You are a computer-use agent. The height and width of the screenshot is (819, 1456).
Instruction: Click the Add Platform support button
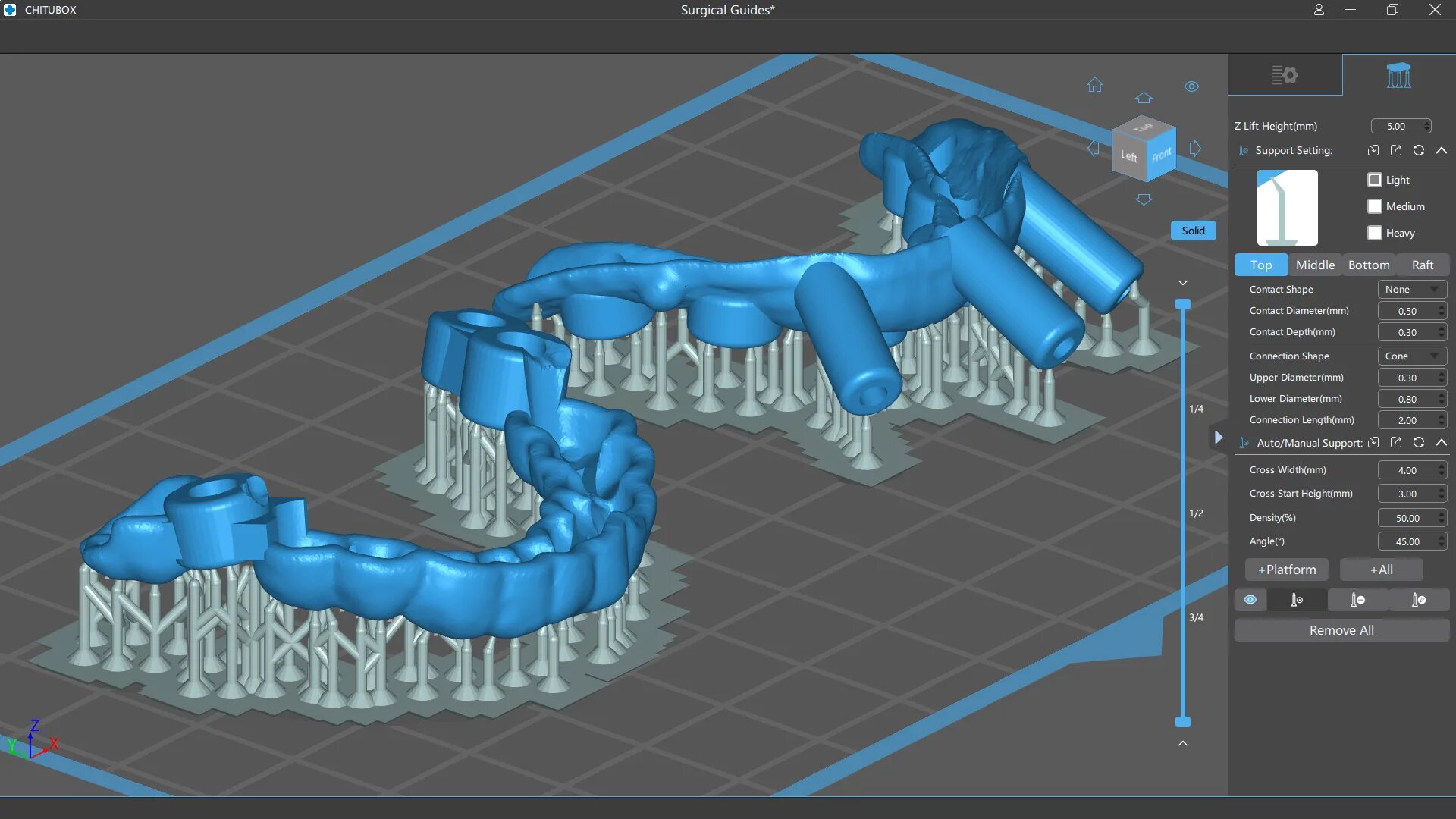pos(1286,568)
